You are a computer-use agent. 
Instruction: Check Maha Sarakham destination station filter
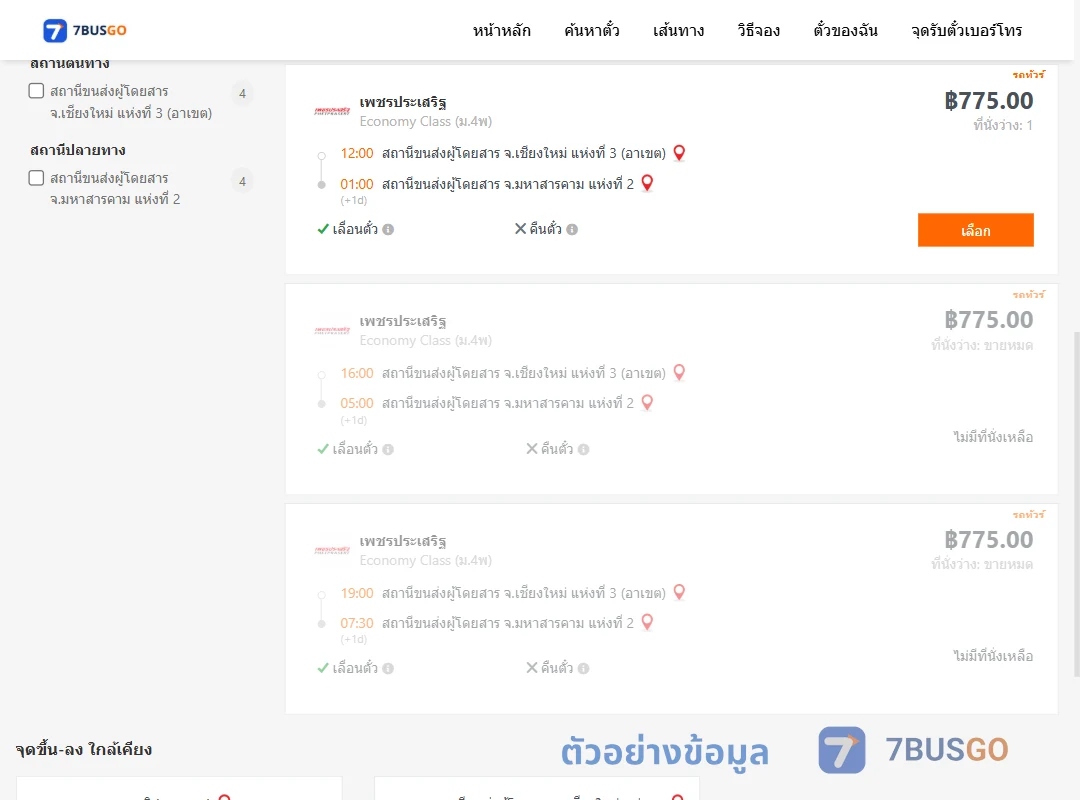tap(37, 178)
